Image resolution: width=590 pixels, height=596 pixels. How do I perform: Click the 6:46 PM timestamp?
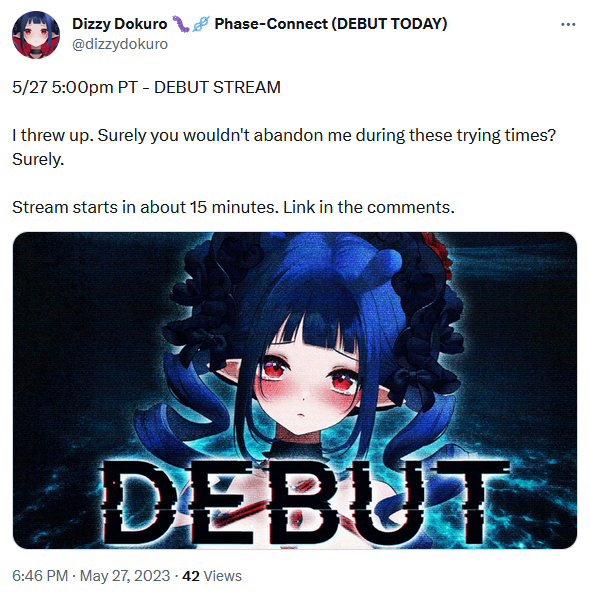40,576
